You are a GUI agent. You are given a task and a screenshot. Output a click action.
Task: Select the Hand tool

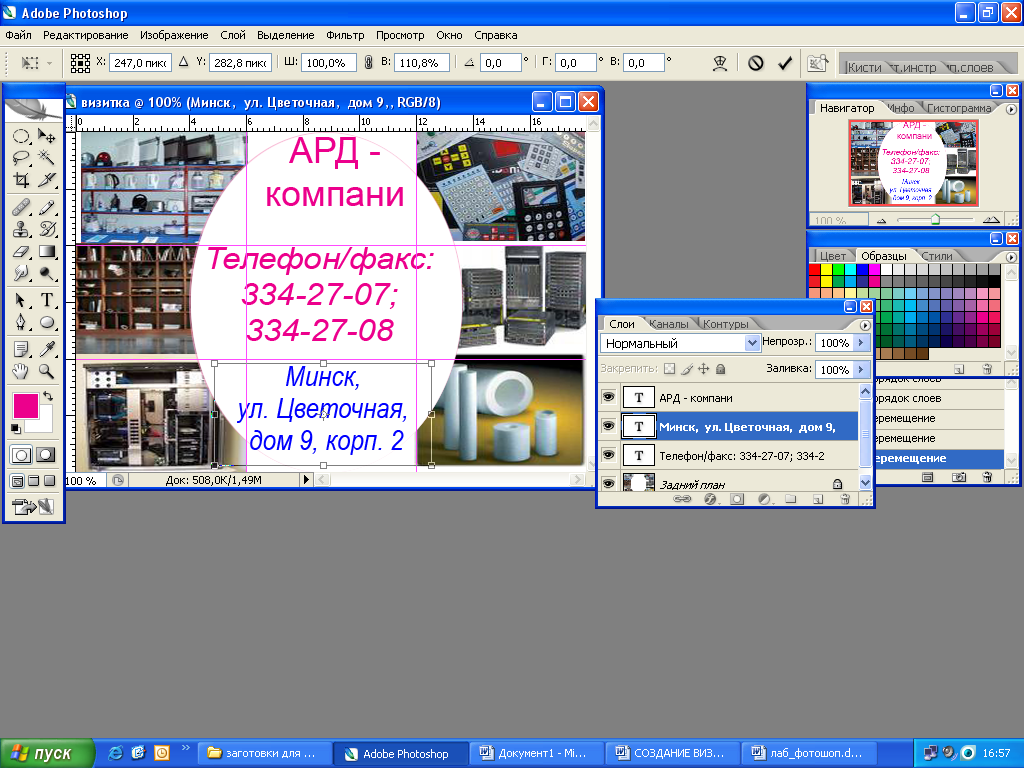click(21, 371)
